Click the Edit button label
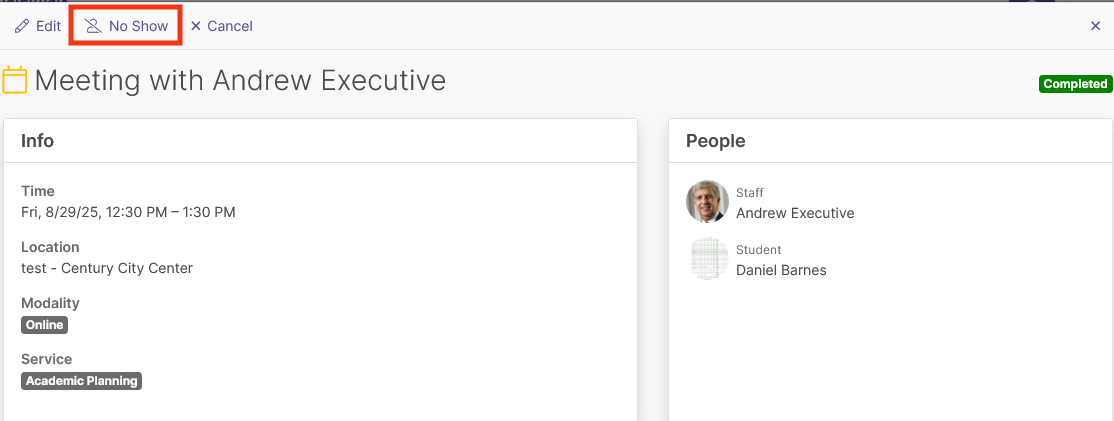Screen dimensions: 1114x421 coord(49,26)
